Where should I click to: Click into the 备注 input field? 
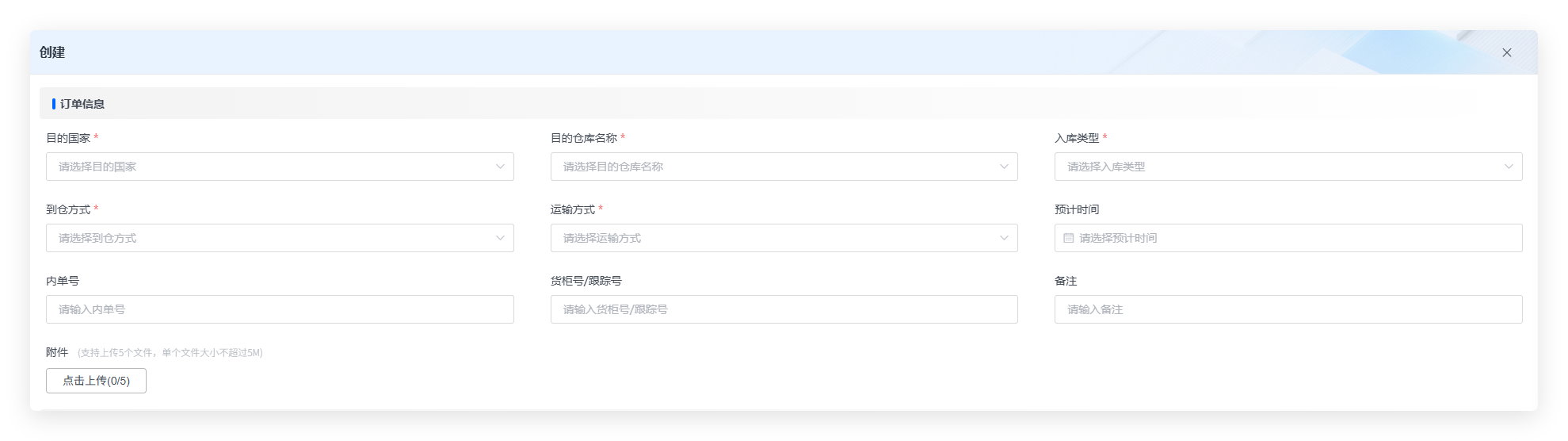(1288, 309)
